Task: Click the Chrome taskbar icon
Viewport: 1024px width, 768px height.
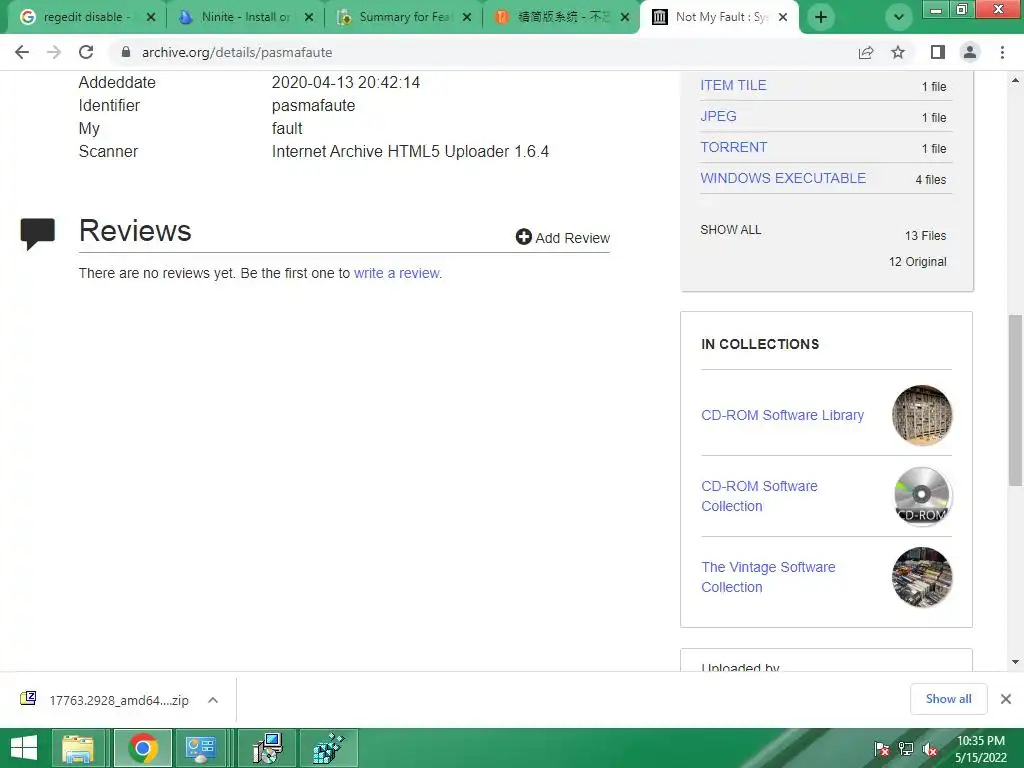Action: tap(142, 748)
